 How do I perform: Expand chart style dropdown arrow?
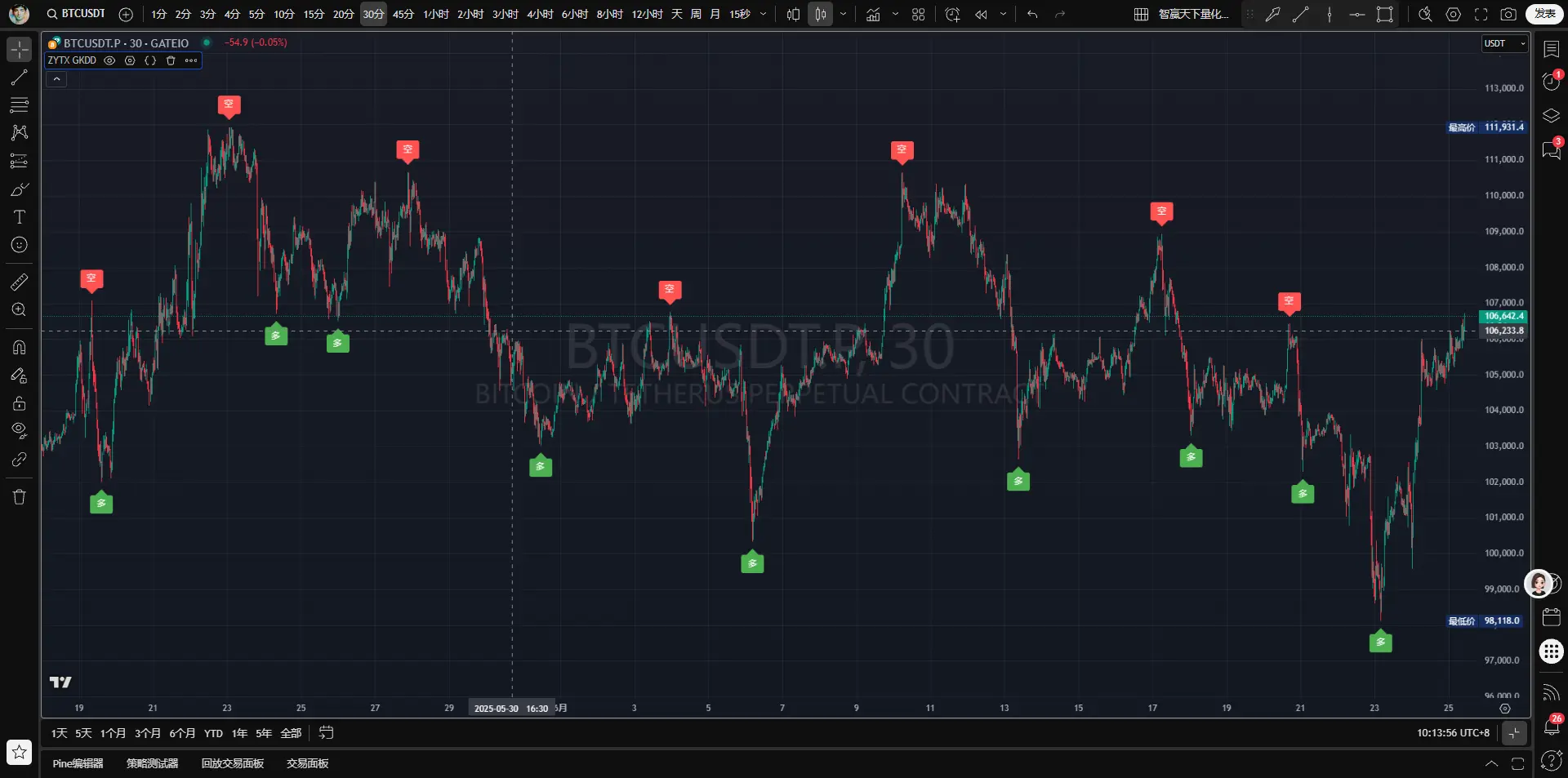(844, 14)
